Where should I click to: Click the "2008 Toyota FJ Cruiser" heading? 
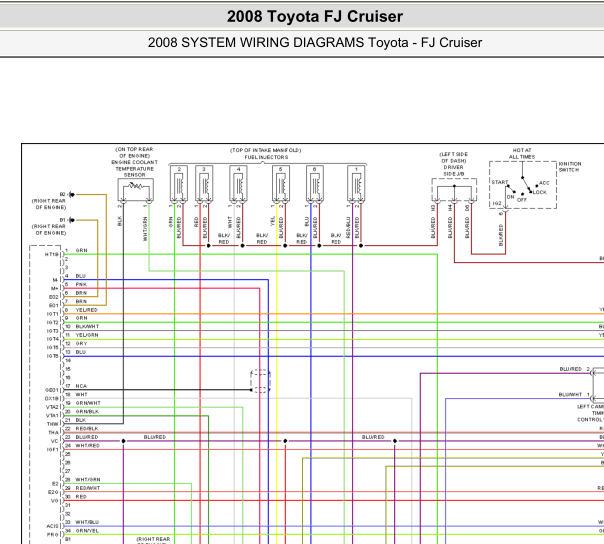click(x=315, y=17)
